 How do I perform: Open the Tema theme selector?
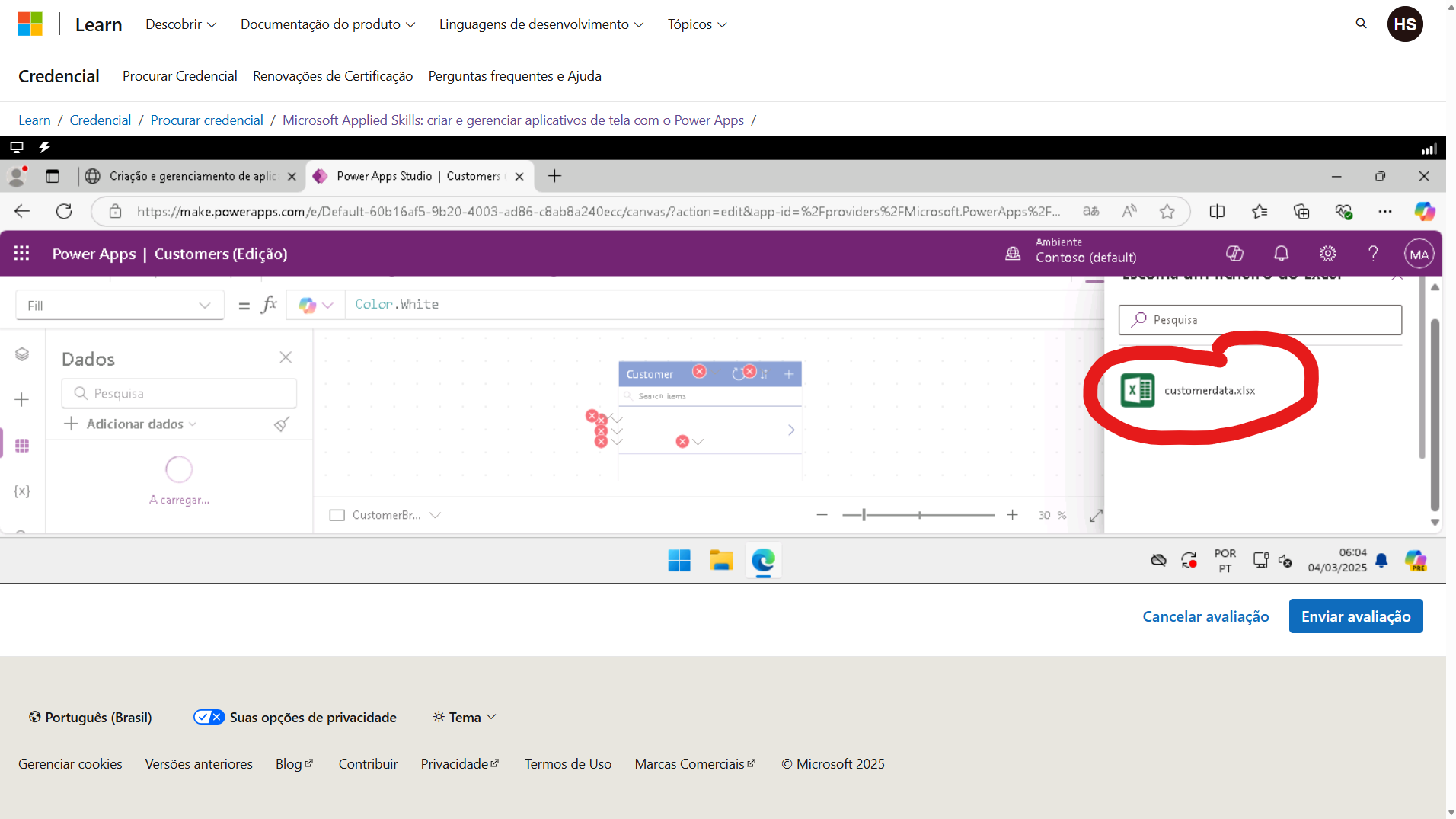(465, 717)
